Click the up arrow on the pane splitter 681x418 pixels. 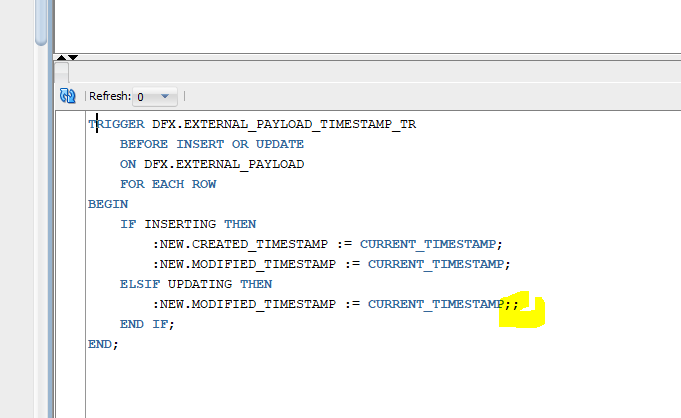coord(62,58)
